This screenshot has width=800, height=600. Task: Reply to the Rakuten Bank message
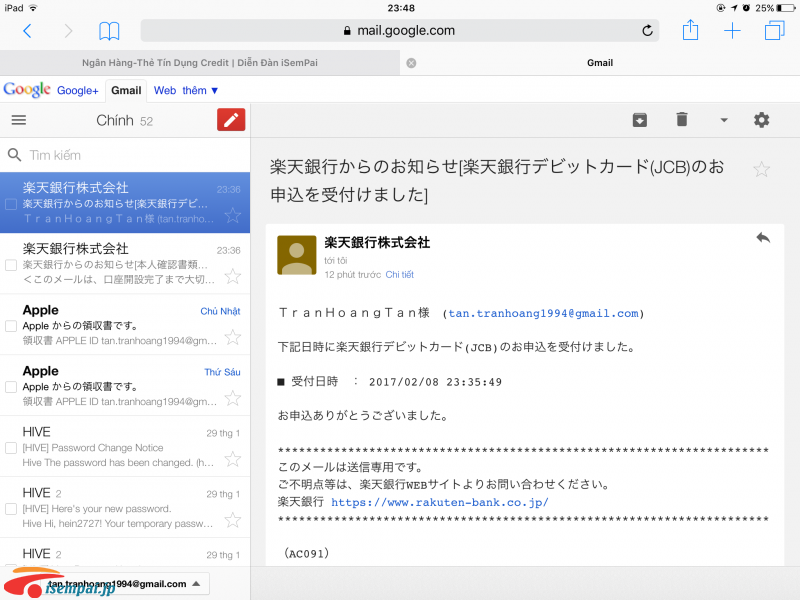763,238
